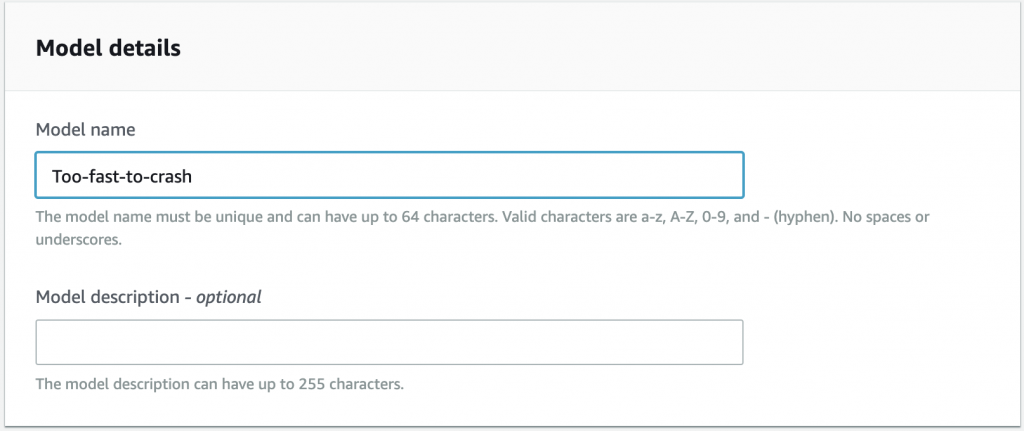Viewport: 1024px width, 431px height.
Task: Focus the empty Model description text box
Action: click(389, 342)
